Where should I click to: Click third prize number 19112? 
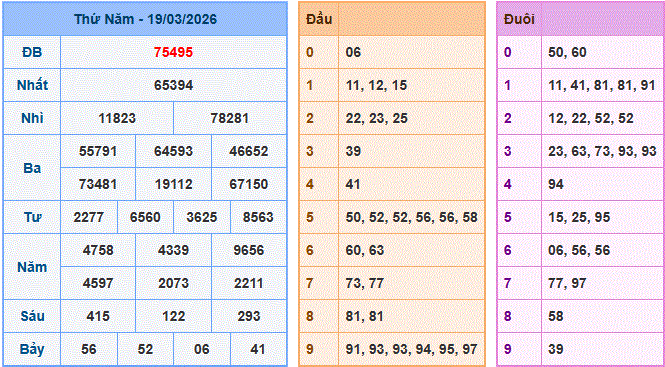point(173,184)
